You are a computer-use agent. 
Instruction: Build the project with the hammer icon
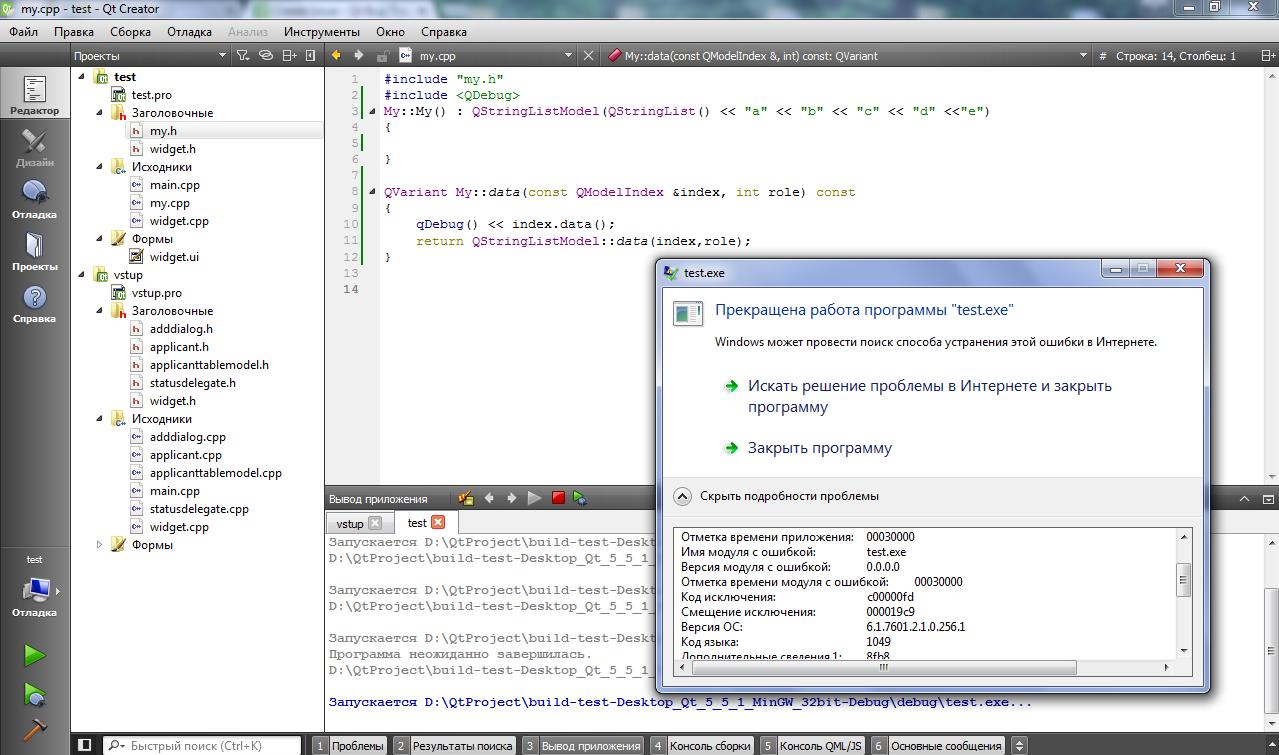pos(35,730)
